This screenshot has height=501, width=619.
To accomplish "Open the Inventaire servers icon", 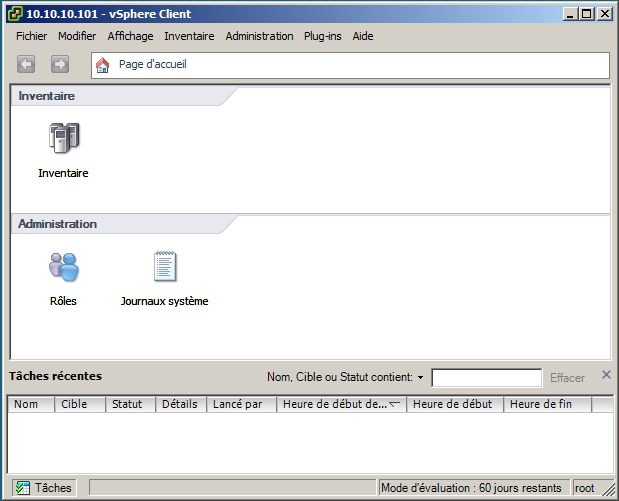I will 64,138.
